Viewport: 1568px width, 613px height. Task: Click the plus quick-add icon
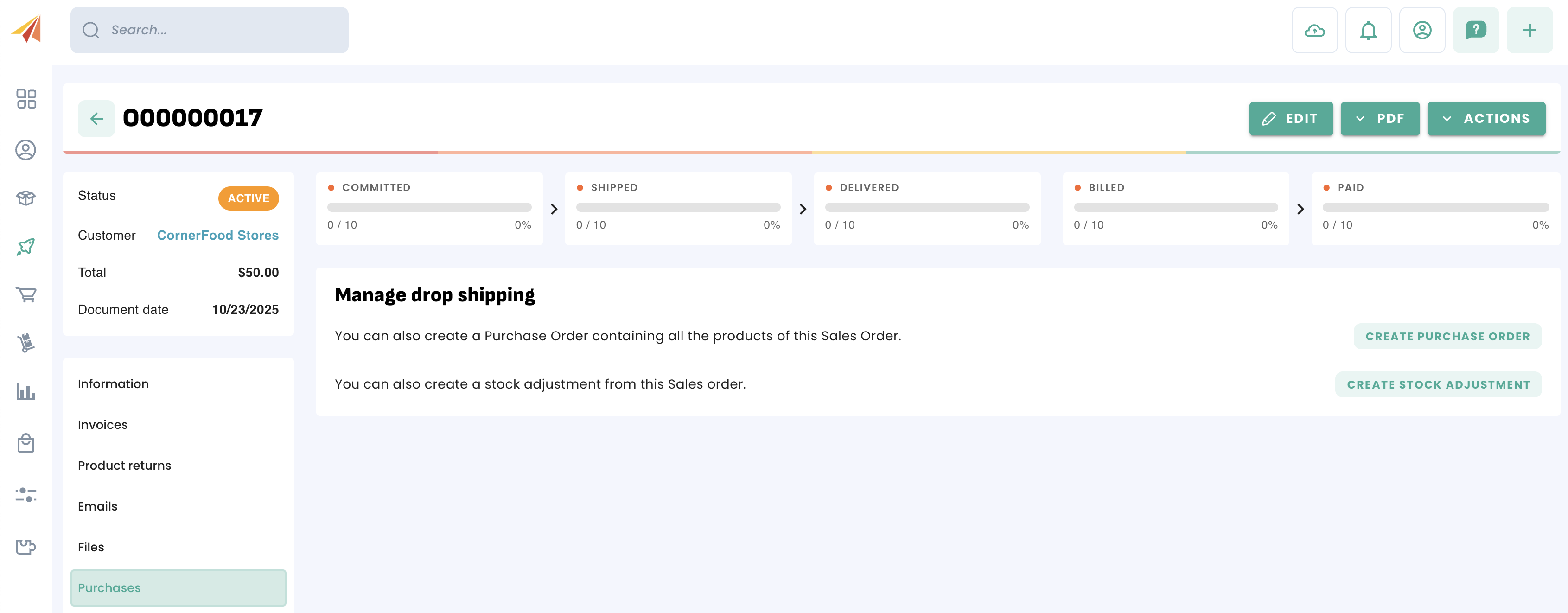click(x=1529, y=31)
